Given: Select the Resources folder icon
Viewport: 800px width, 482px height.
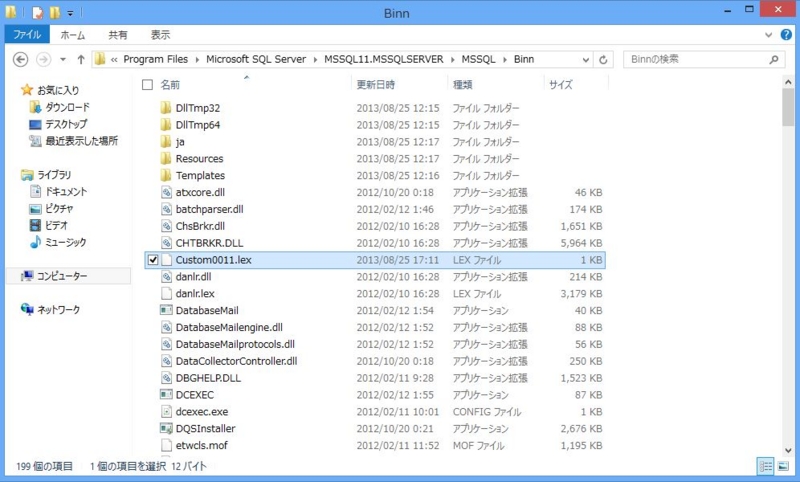Looking at the screenshot, I should tap(166, 159).
